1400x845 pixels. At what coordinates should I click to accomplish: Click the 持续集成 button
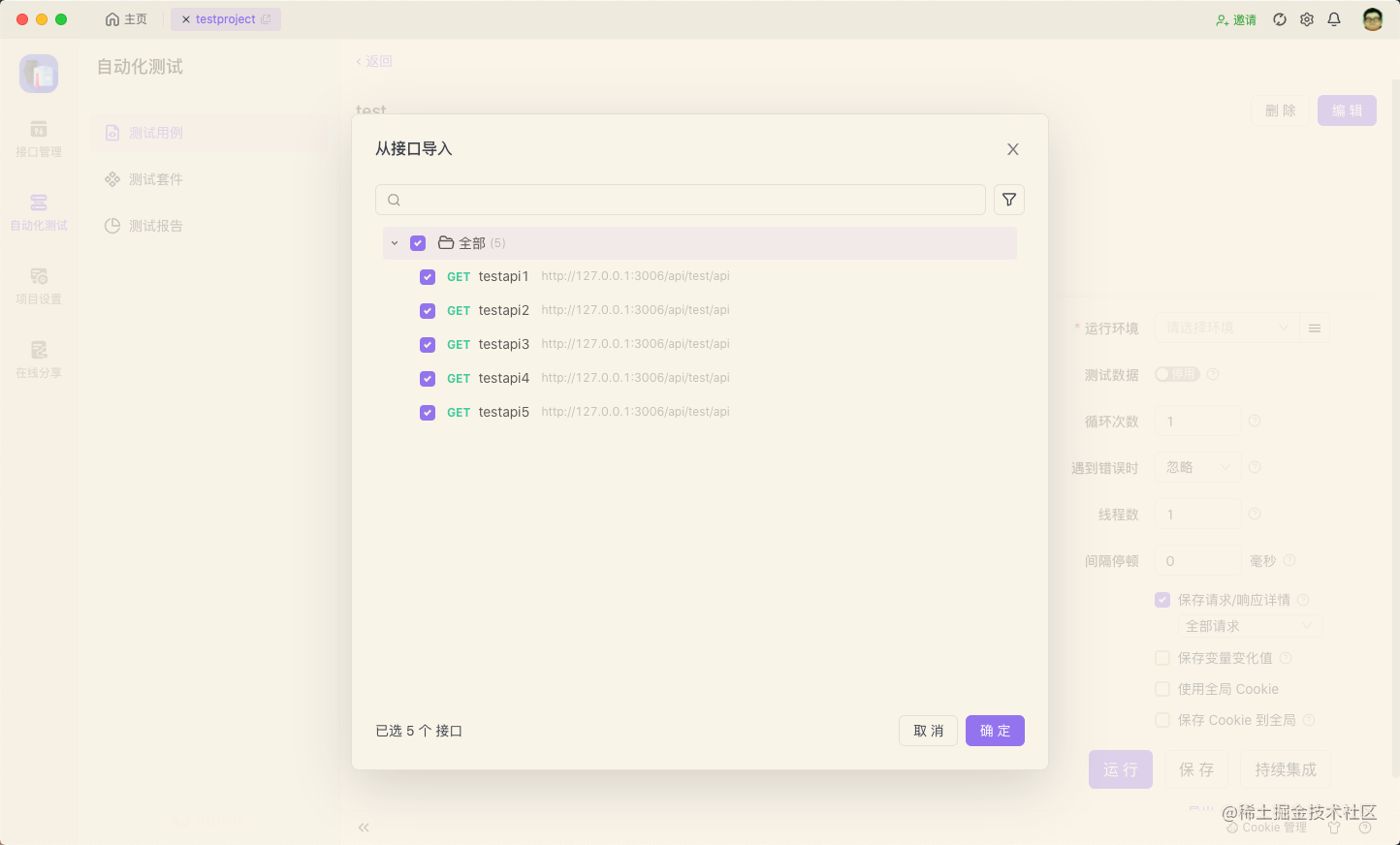1286,769
